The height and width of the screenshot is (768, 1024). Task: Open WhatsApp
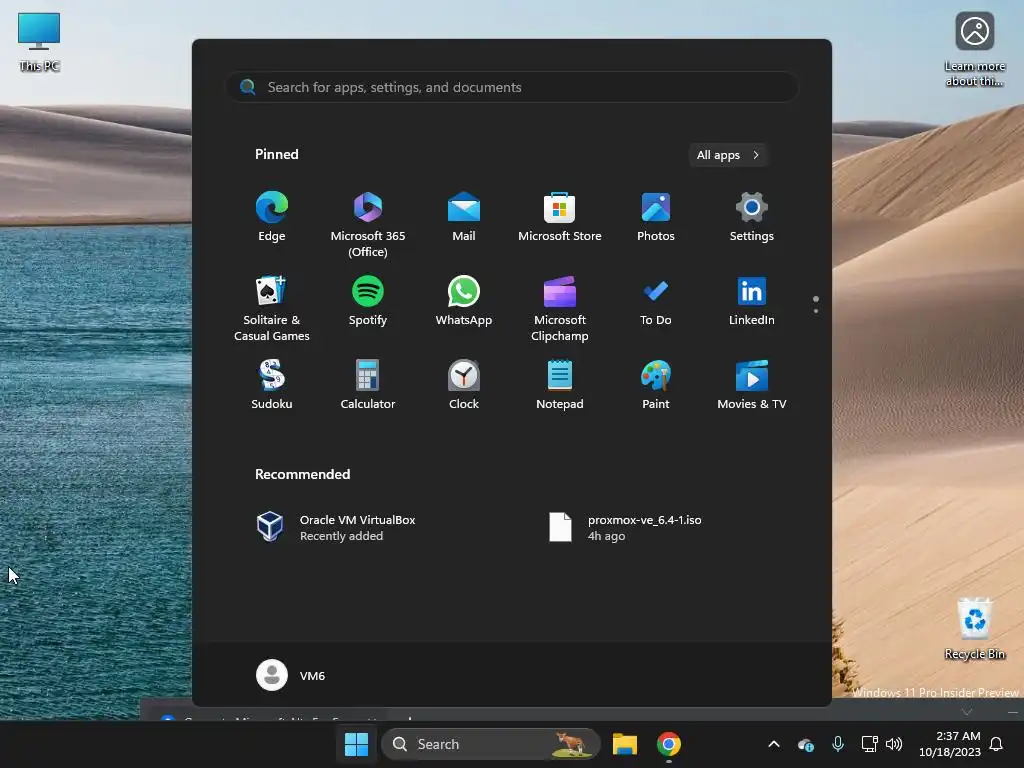point(464,302)
